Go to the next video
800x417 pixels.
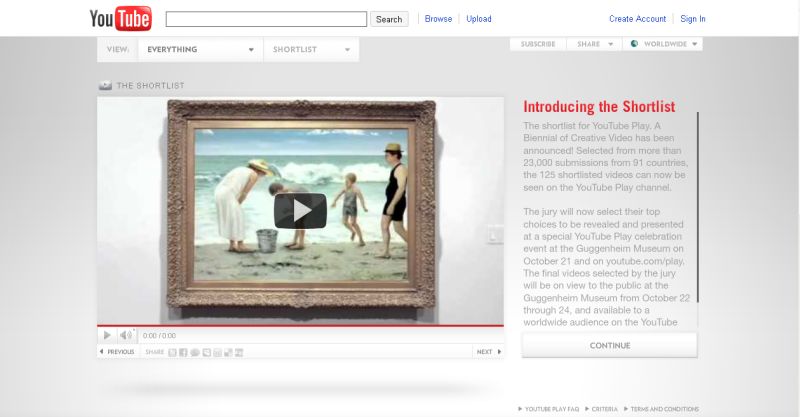tap(489, 352)
